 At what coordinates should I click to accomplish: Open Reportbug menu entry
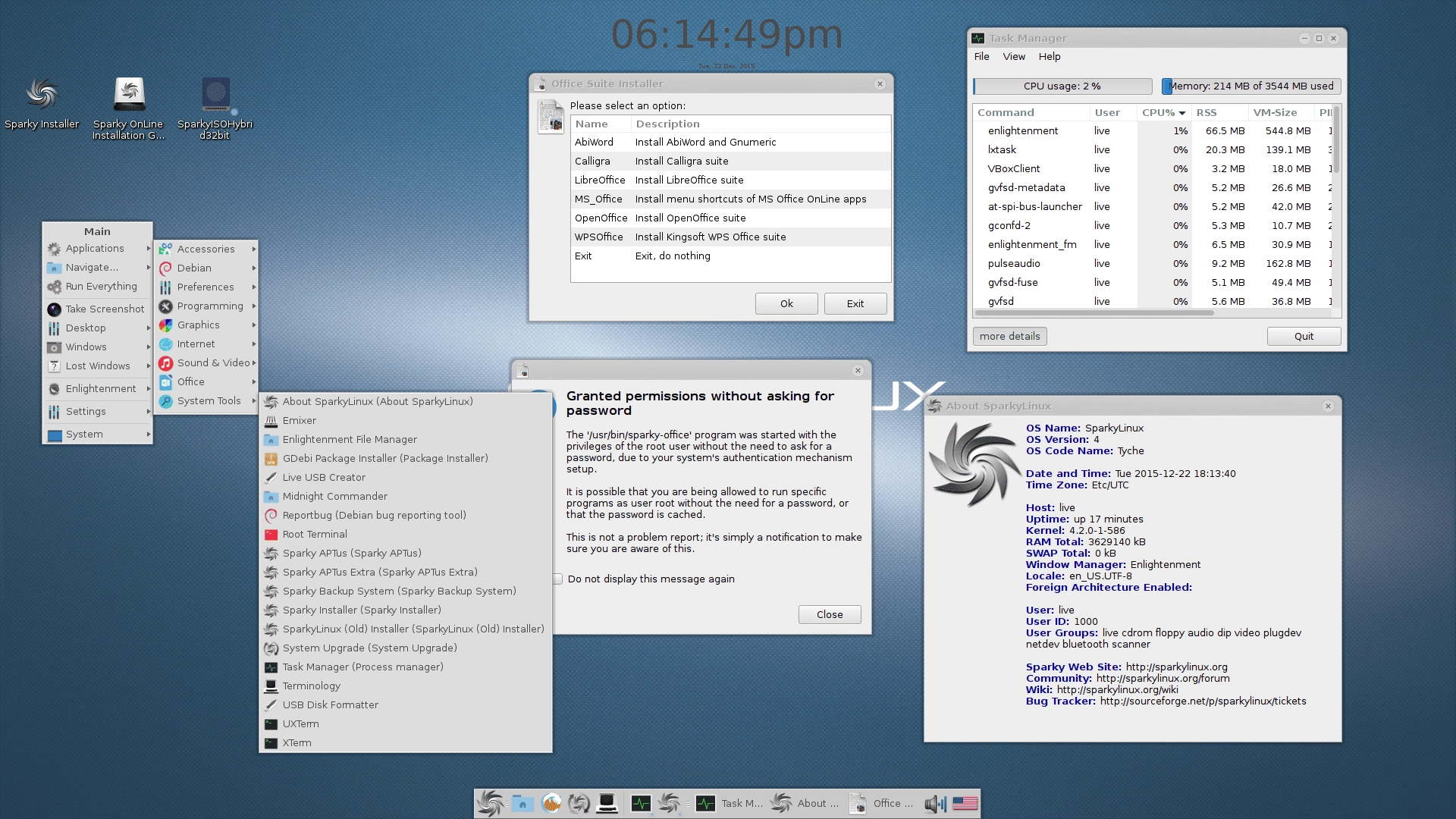(x=406, y=515)
